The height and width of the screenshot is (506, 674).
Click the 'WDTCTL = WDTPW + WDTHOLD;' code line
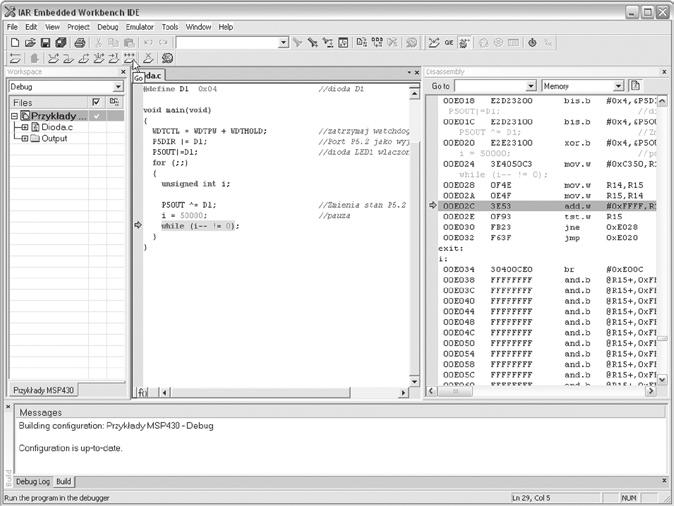point(209,131)
